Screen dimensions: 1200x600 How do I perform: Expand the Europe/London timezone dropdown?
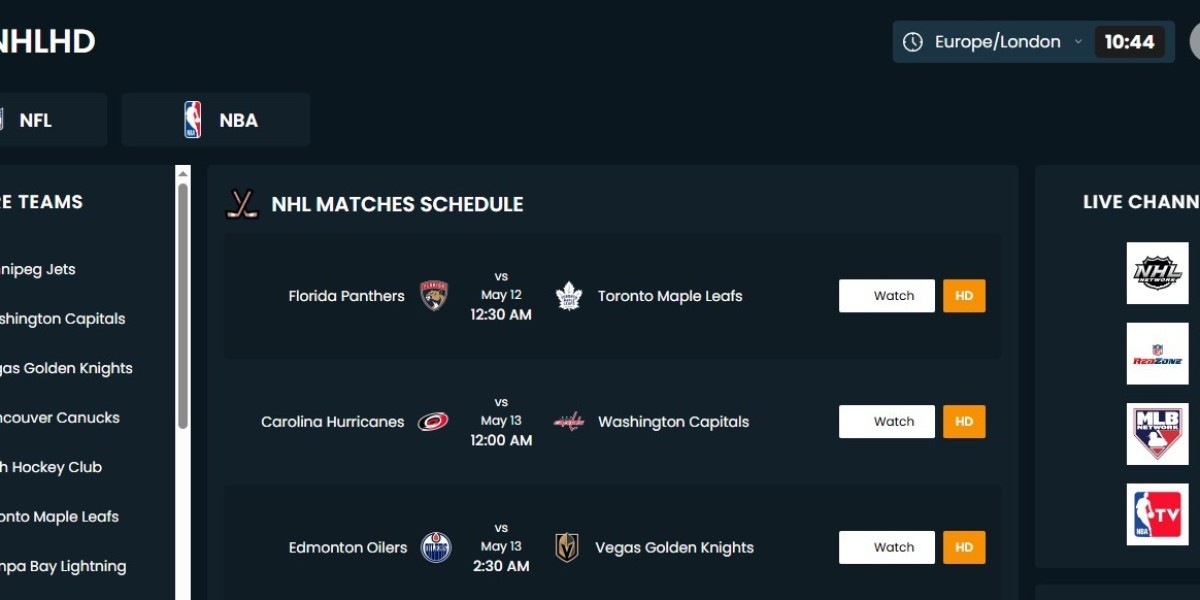1010,42
